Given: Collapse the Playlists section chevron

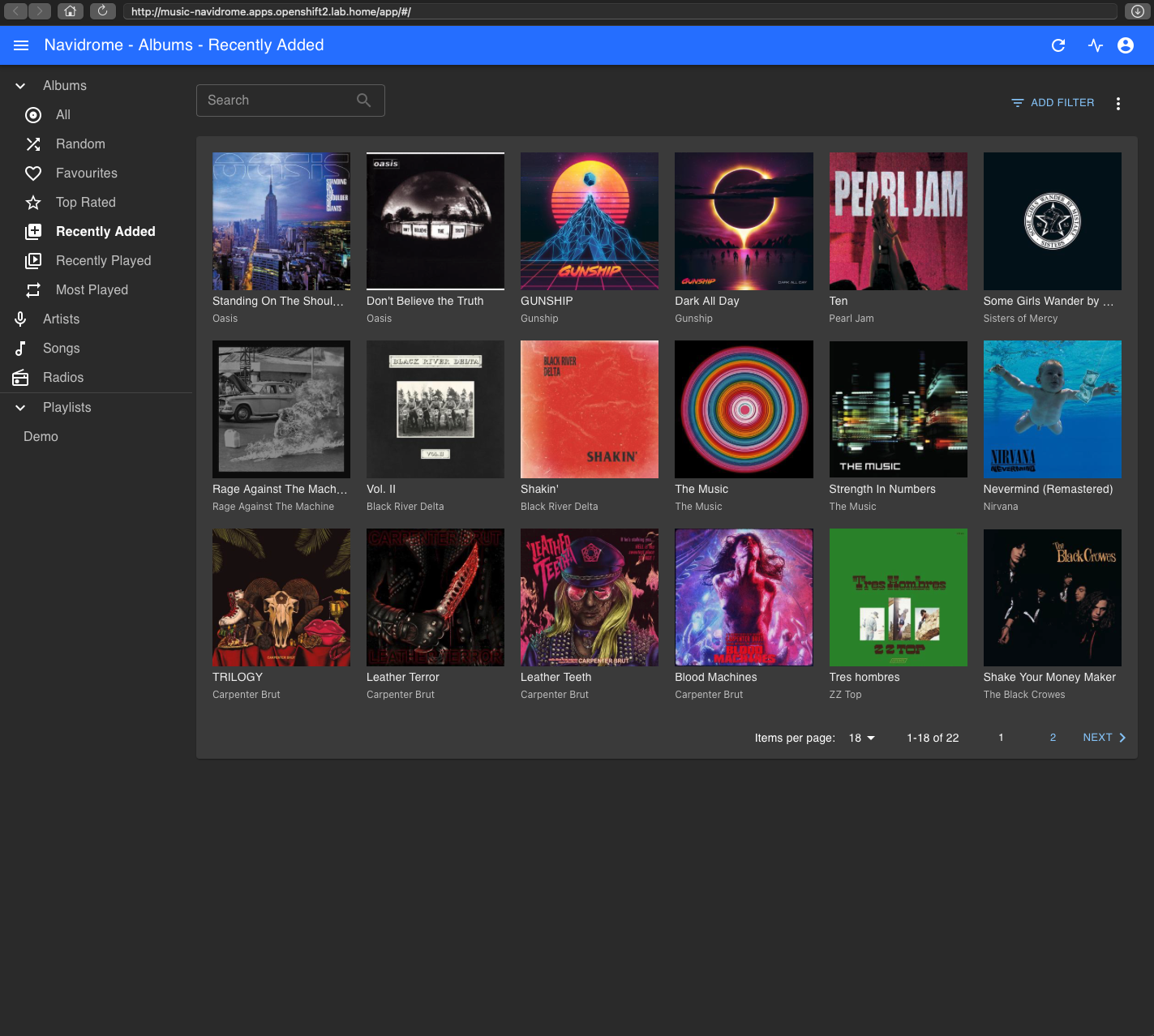Looking at the screenshot, I should tap(20, 408).
